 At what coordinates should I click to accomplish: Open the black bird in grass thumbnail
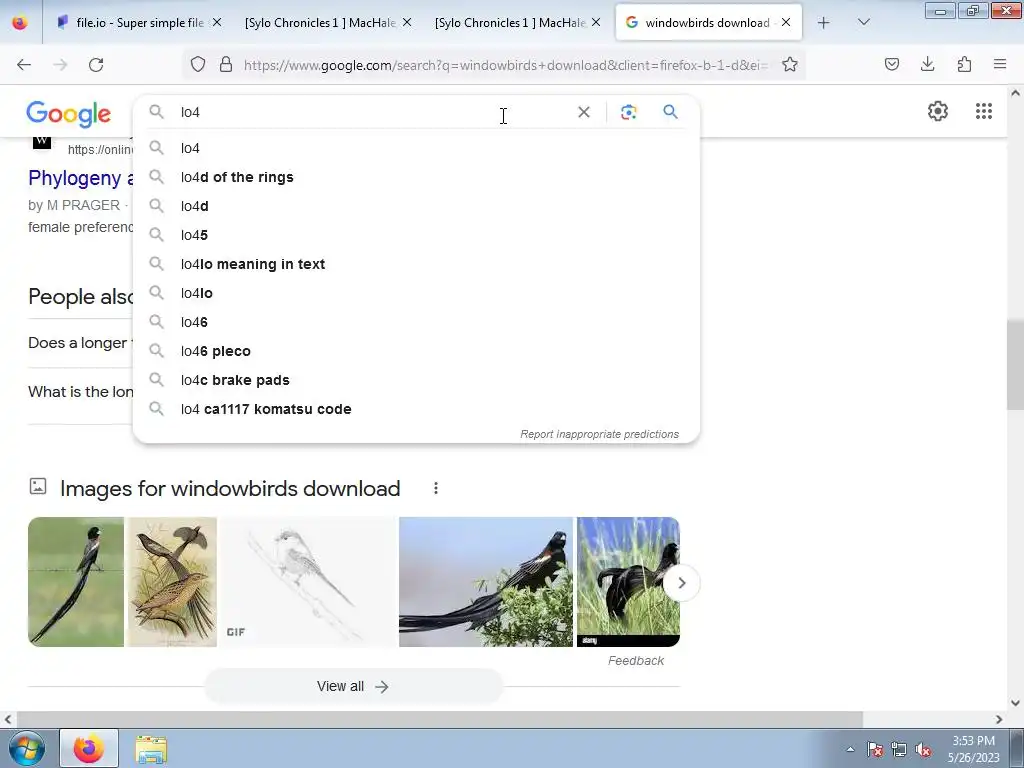coord(628,582)
